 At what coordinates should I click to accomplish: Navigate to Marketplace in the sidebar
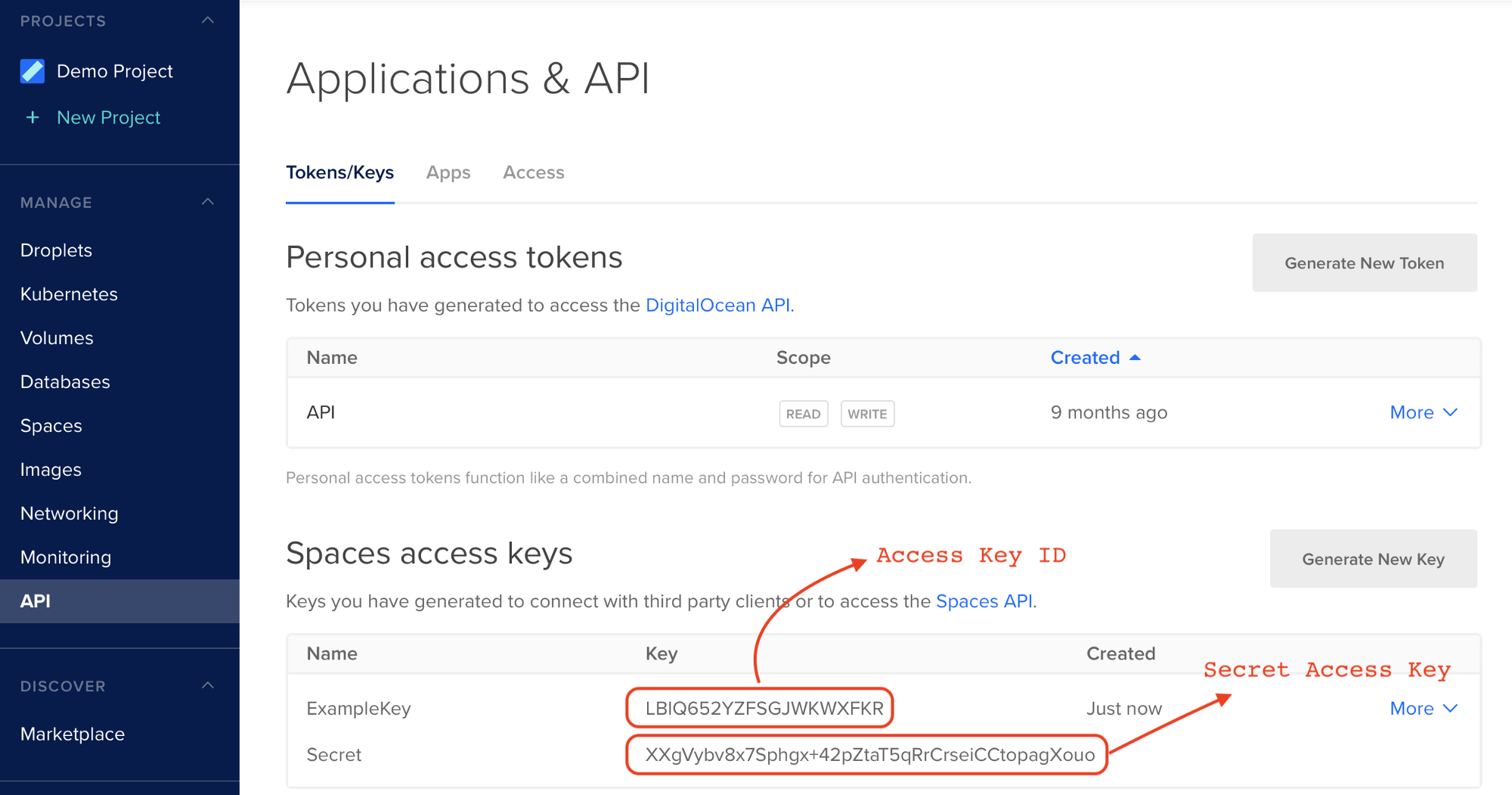73,734
